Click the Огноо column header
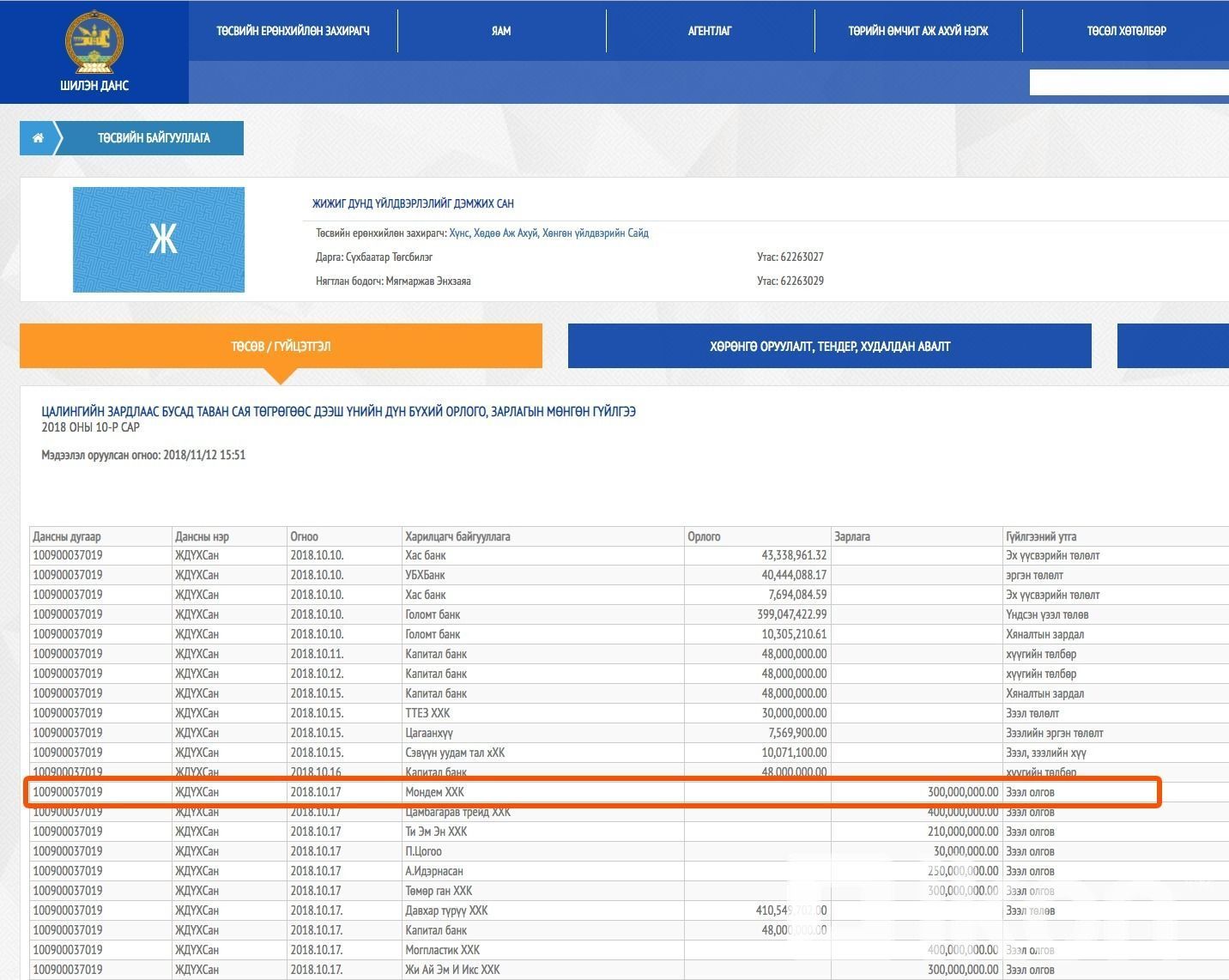The width and height of the screenshot is (1229, 980). (x=304, y=536)
